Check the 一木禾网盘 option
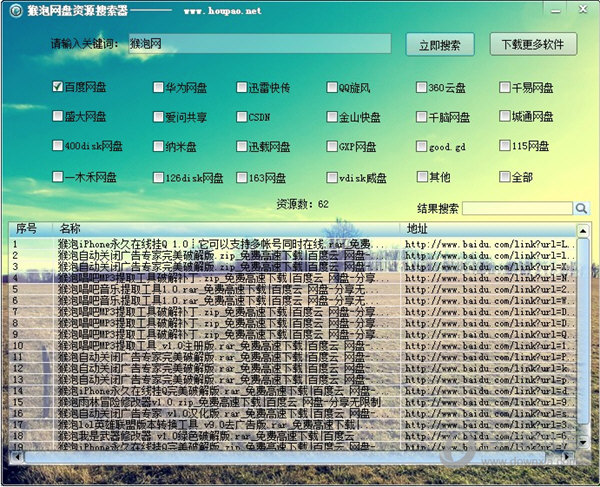The image size is (600, 487). [x=57, y=176]
